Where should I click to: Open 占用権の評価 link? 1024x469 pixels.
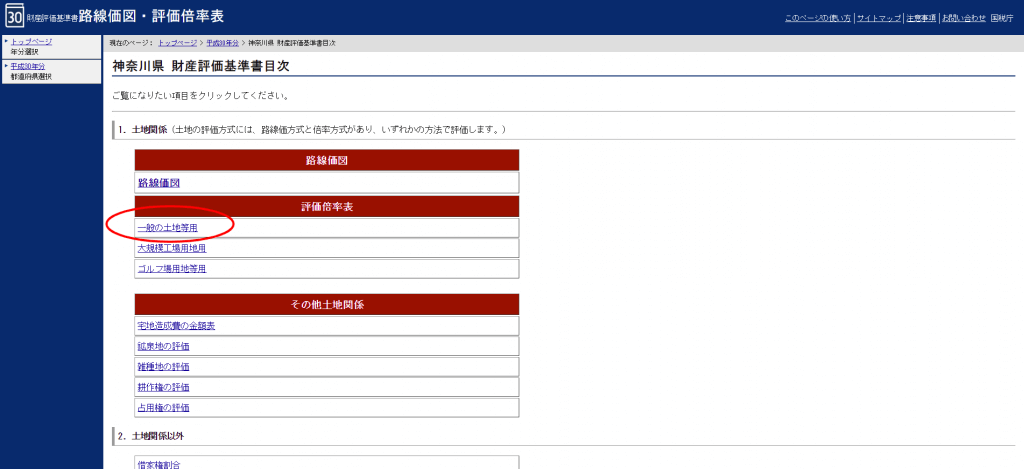(163, 408)
